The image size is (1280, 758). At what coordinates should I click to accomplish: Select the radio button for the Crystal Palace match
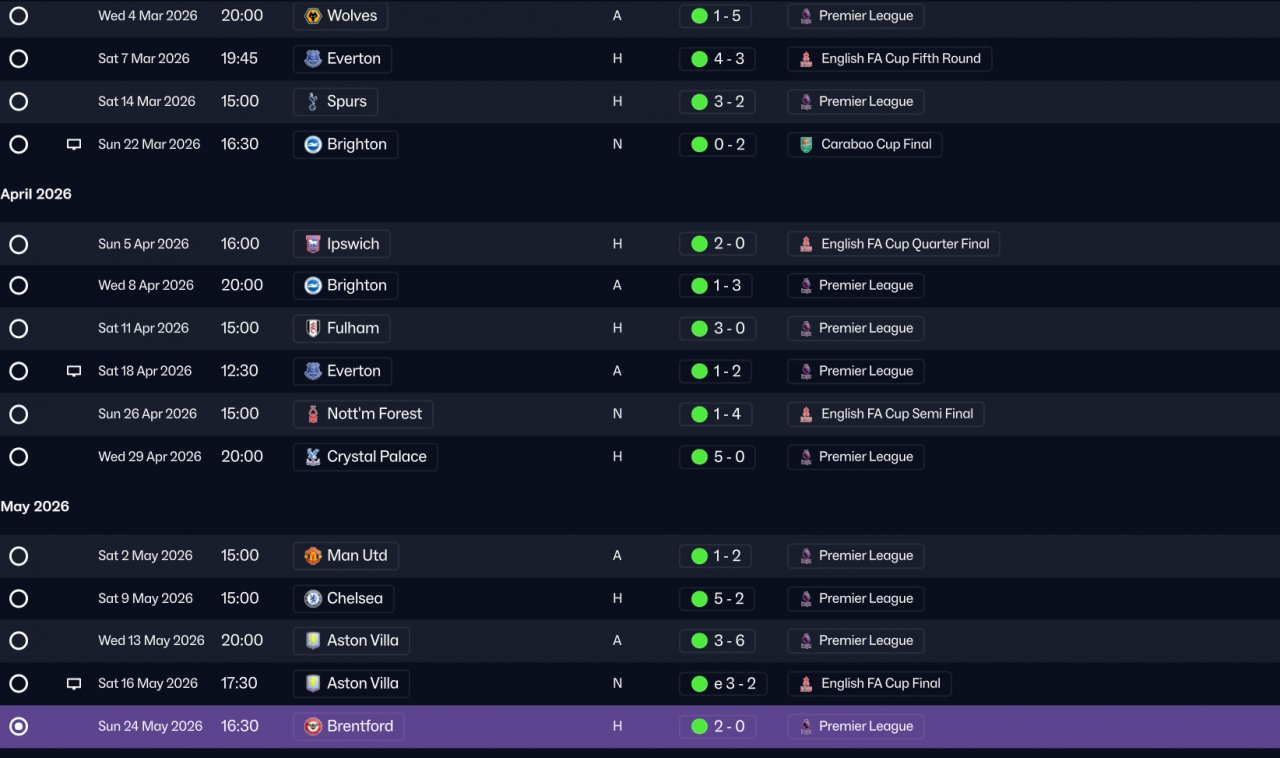click(x=18, y=457)
